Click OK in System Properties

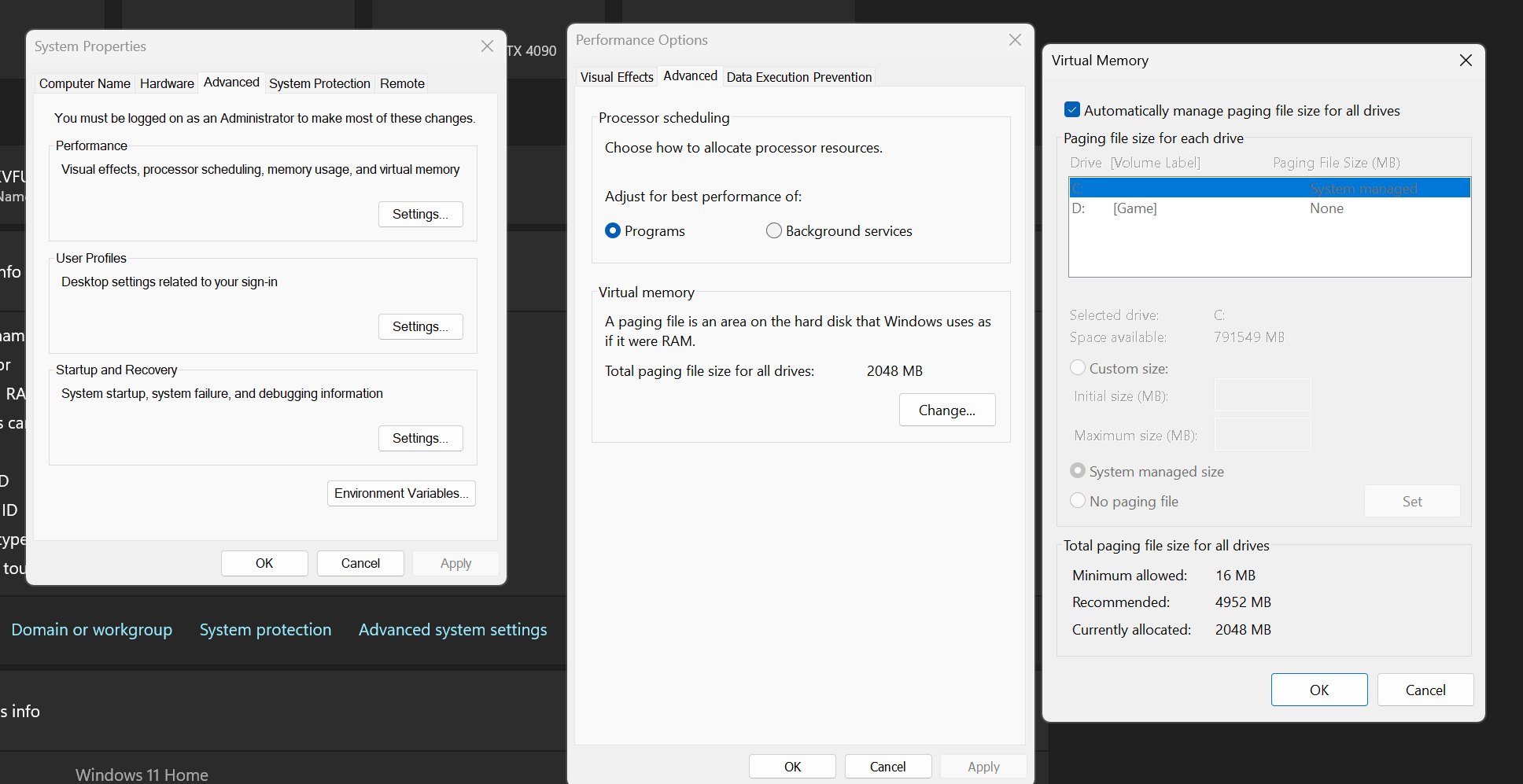click(264, 563)
